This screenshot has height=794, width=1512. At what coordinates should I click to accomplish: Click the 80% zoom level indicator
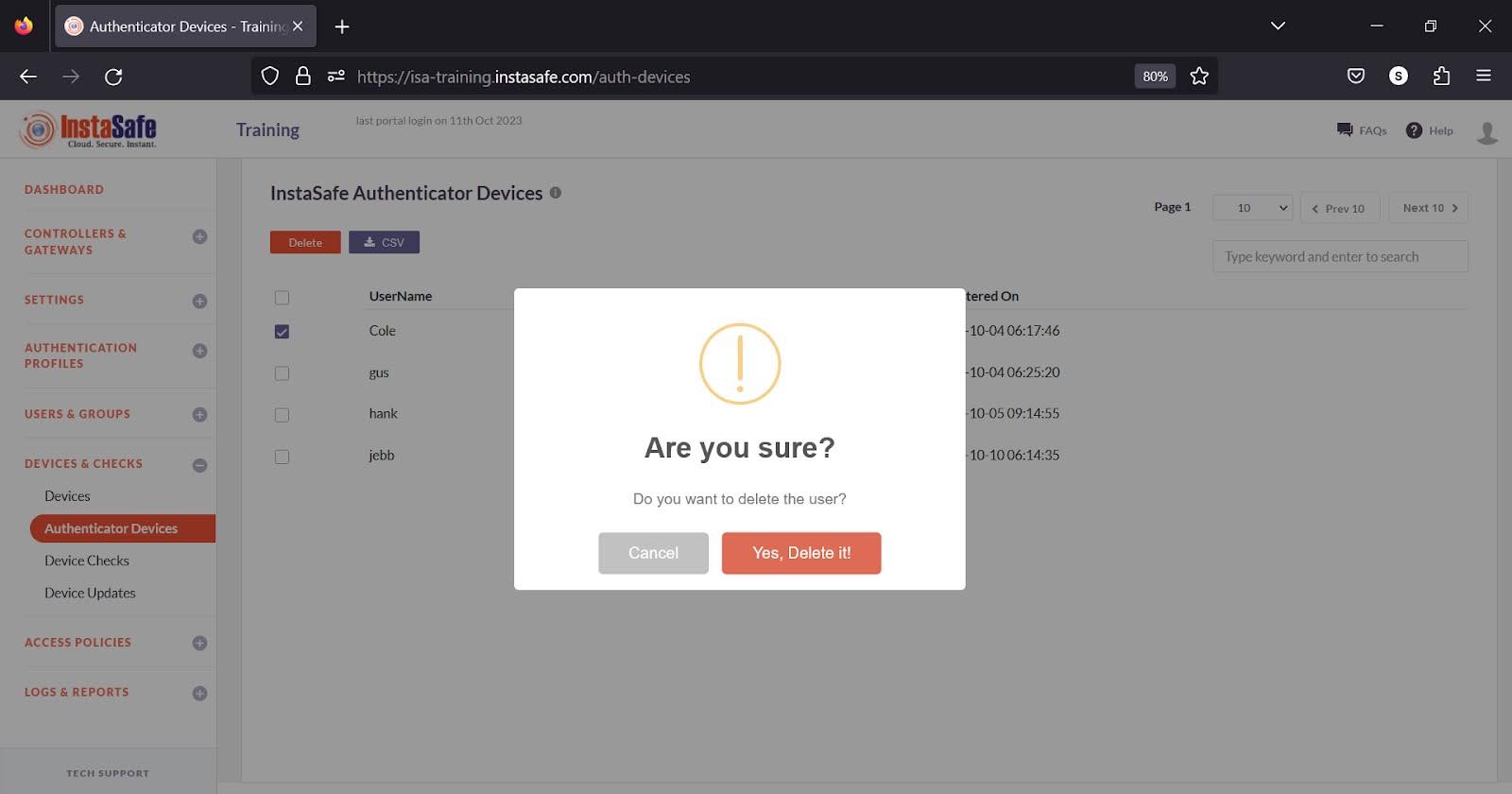point(1155,77)
